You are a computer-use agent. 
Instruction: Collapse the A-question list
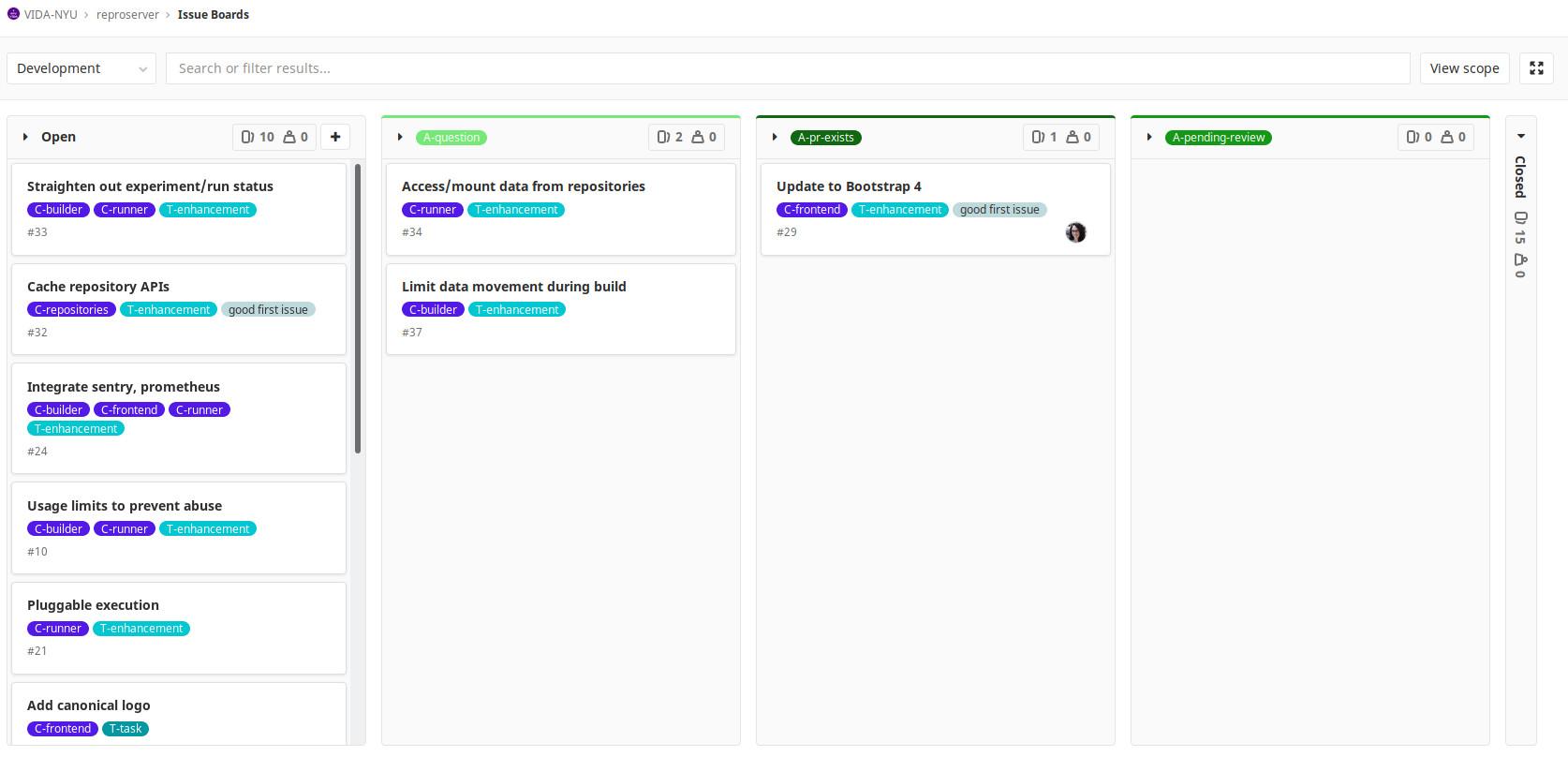point(400,137)
